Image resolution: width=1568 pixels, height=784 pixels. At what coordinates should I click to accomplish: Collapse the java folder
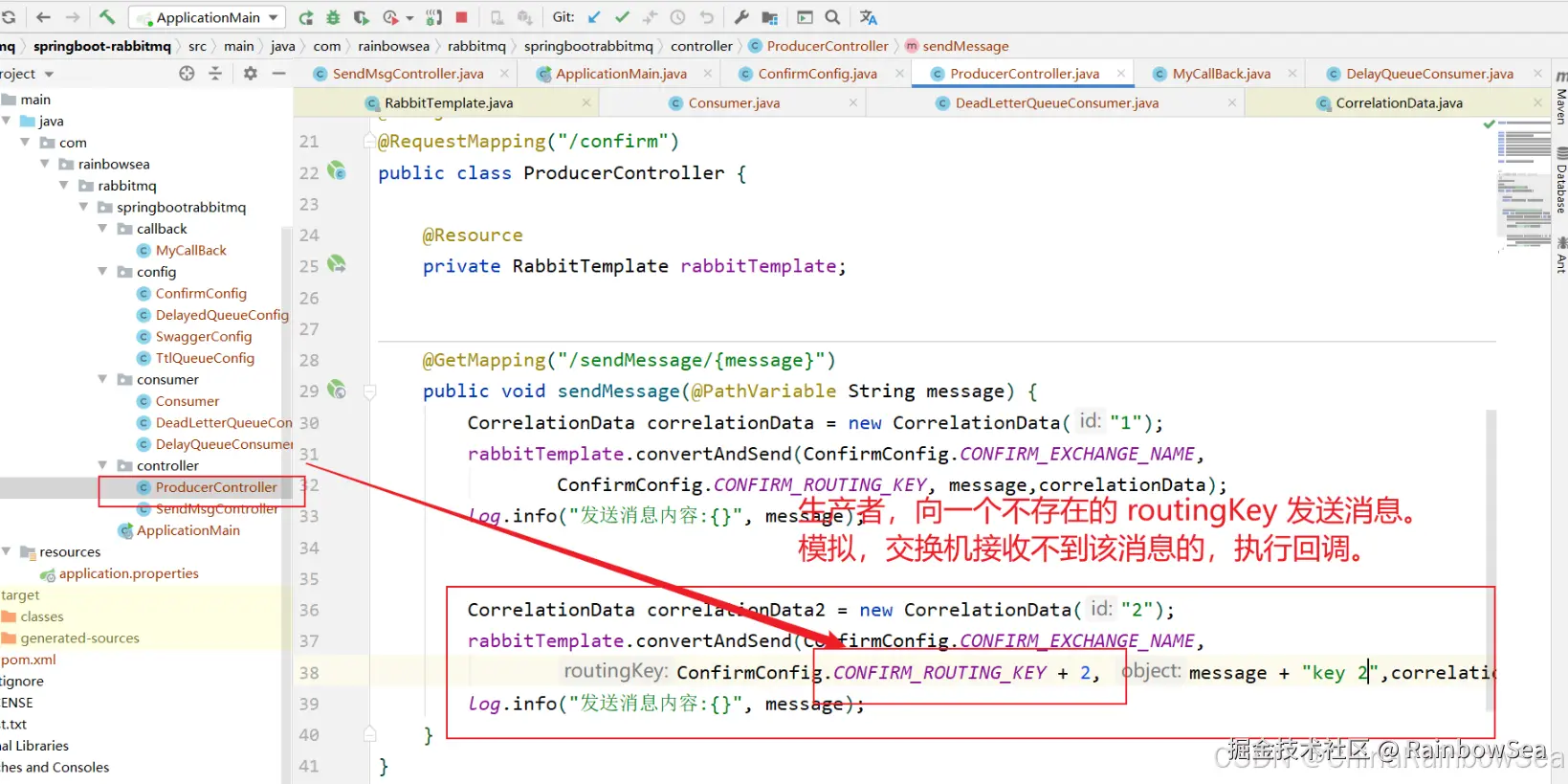click(7, 121)
